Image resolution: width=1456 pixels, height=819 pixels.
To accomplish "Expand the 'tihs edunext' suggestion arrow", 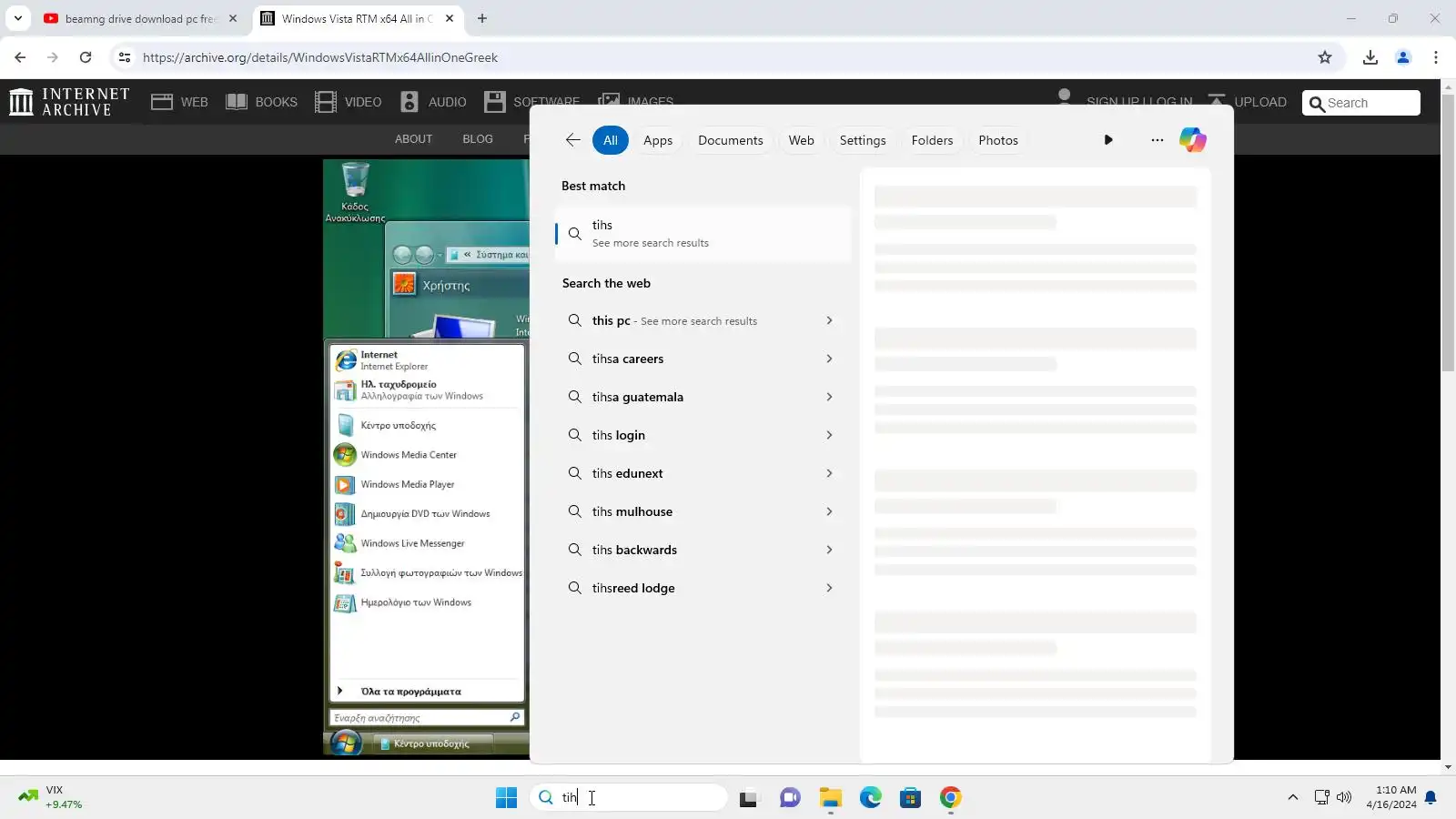I will coord(829,473).
